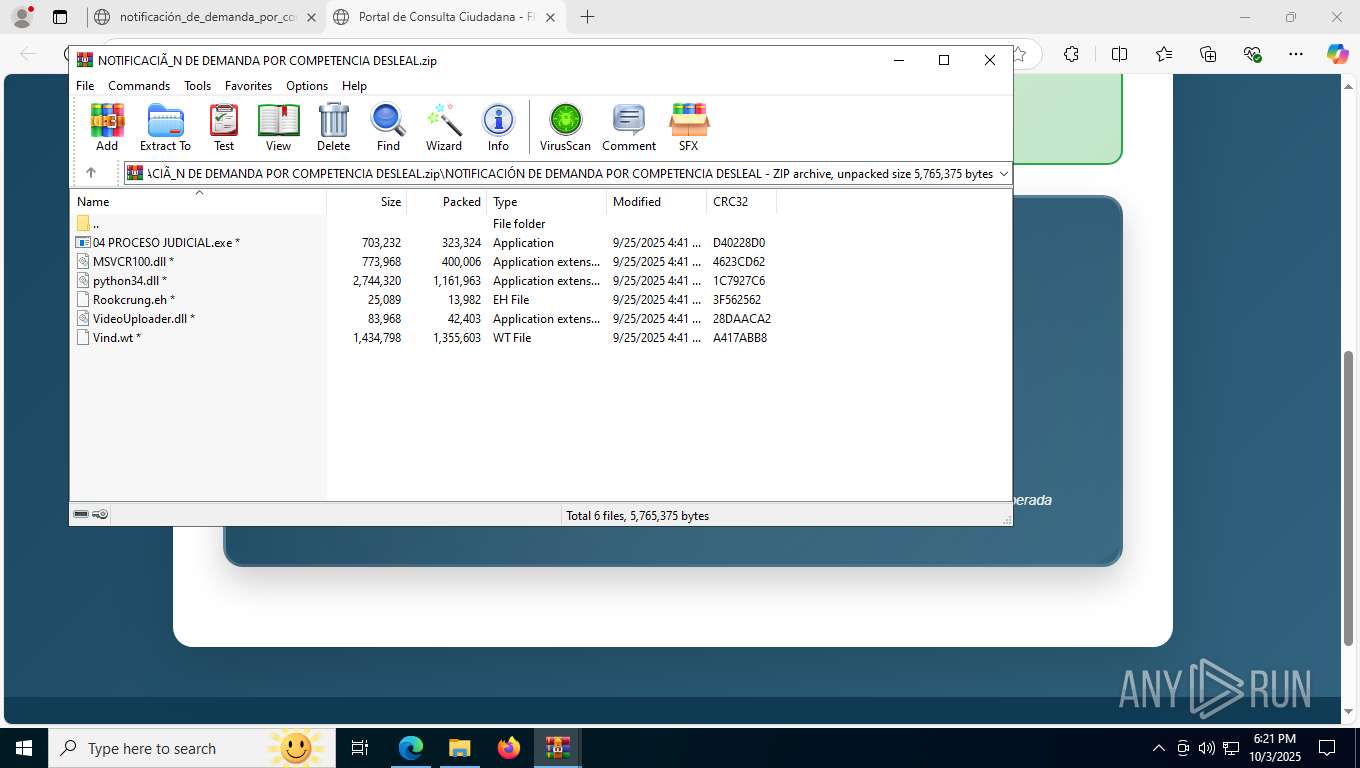Open Edge Collections icon
1360x768 pixels.
(1208, 54)
